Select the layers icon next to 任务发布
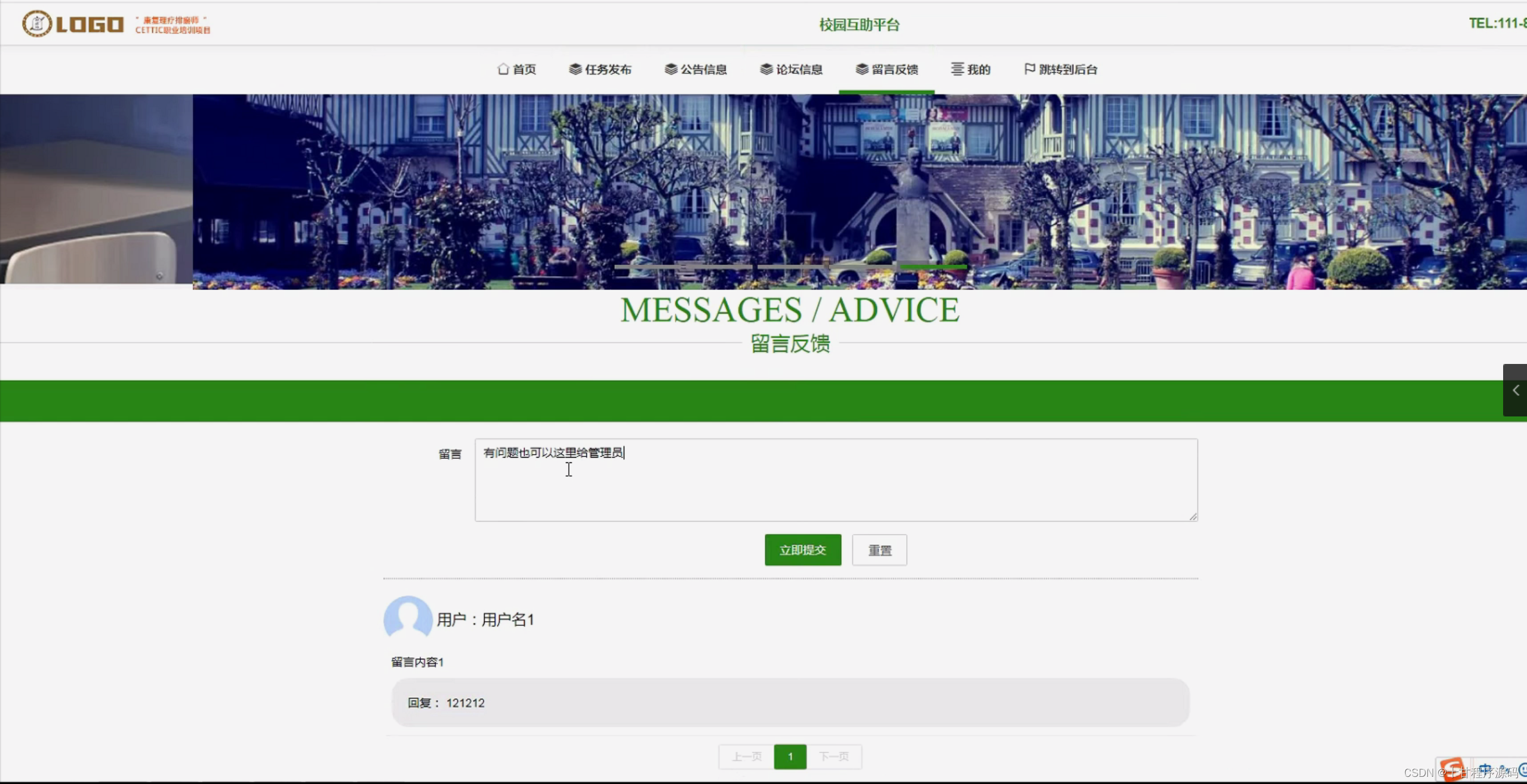Viewport: 1527px width, 784px height. pyautogui.click(x=574, y=69)
